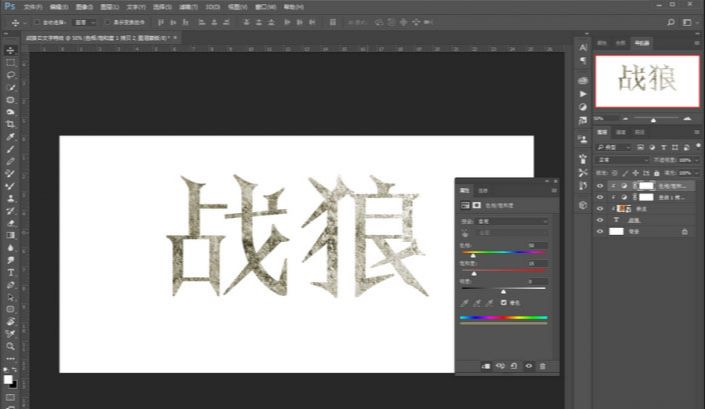Viewport: 705px width, 409px height.
Task: Open the layer filter kind dropdown
Action: pyautogui.click(x=614, y=147)
